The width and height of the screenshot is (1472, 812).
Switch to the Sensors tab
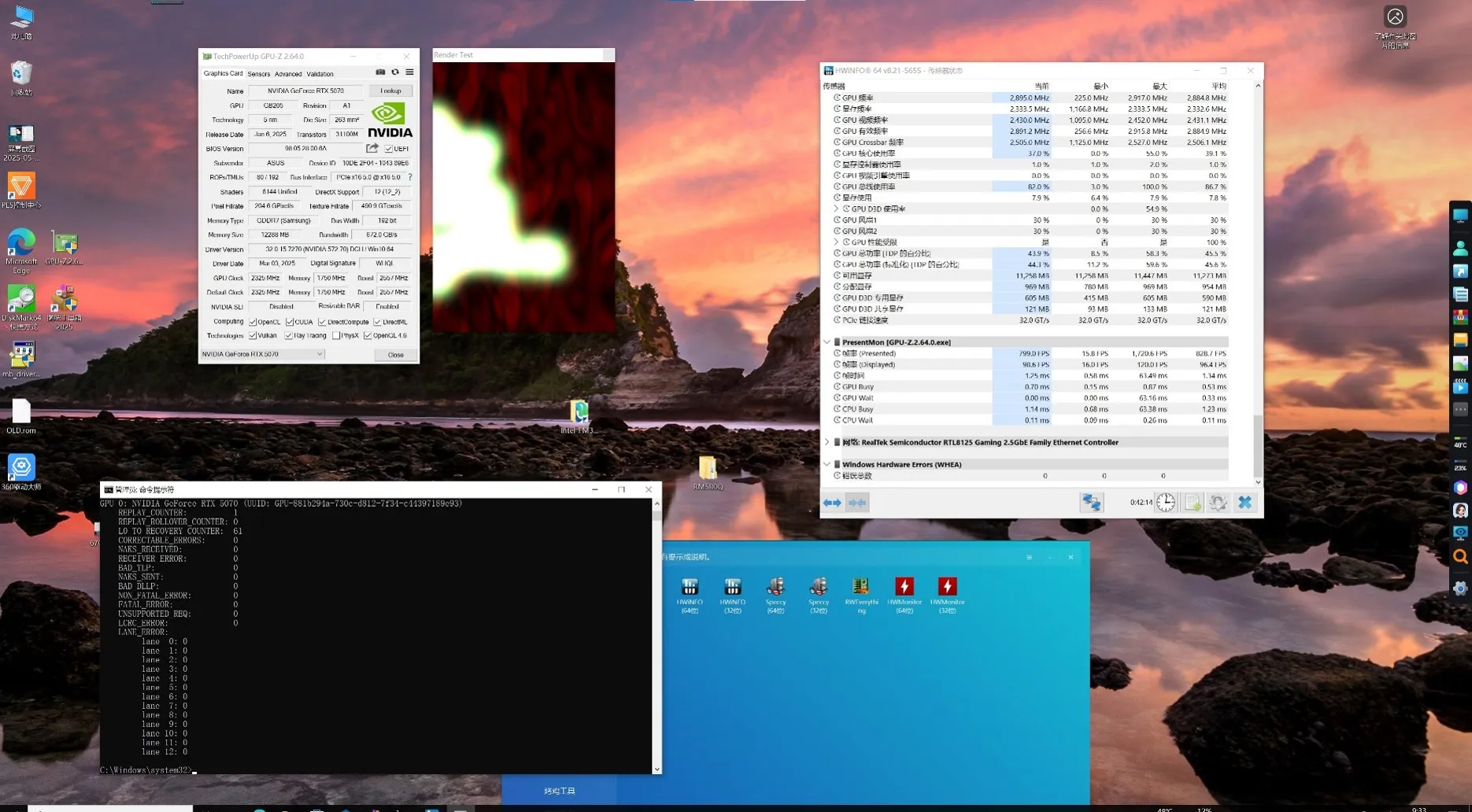[258, 74]
